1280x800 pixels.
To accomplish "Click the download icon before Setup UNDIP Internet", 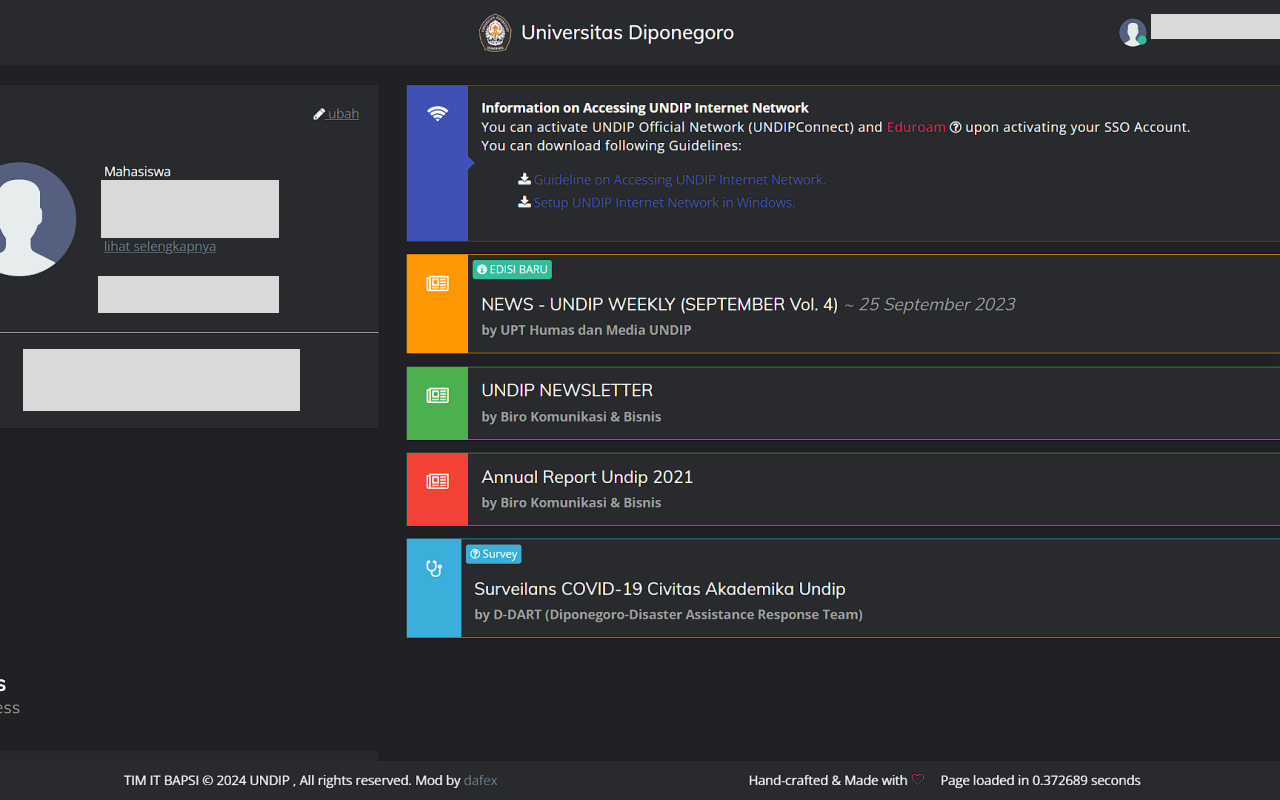I will pyautogui.click(x=524, y=202).
